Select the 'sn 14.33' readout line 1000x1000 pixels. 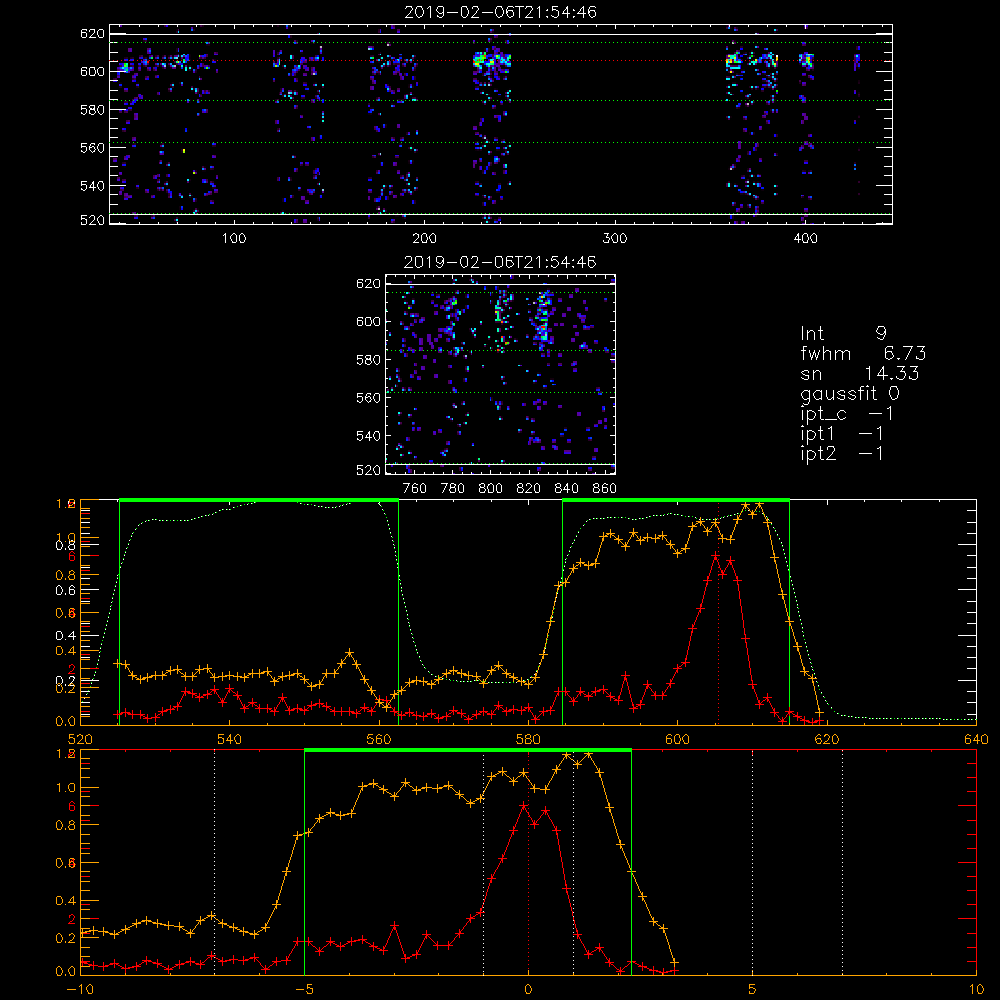[x=859, y=373]
